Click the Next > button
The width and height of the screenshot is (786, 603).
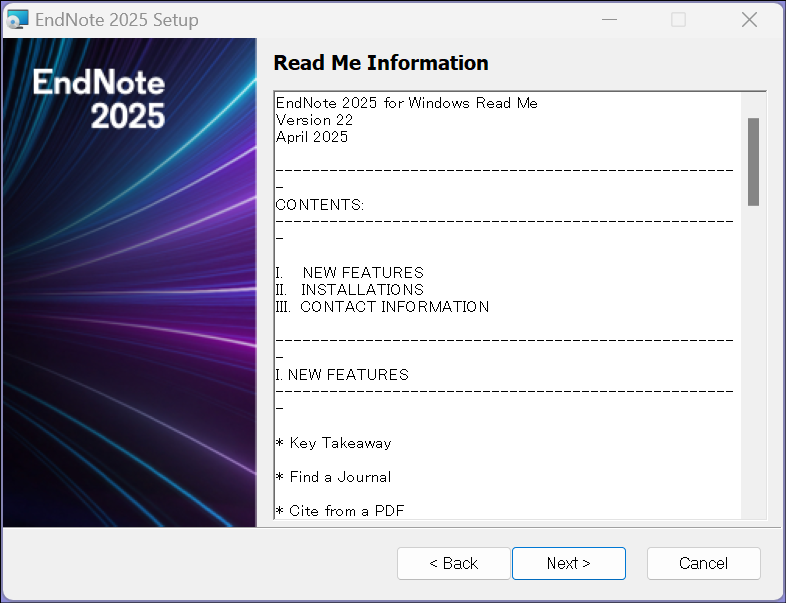[568, 563]
